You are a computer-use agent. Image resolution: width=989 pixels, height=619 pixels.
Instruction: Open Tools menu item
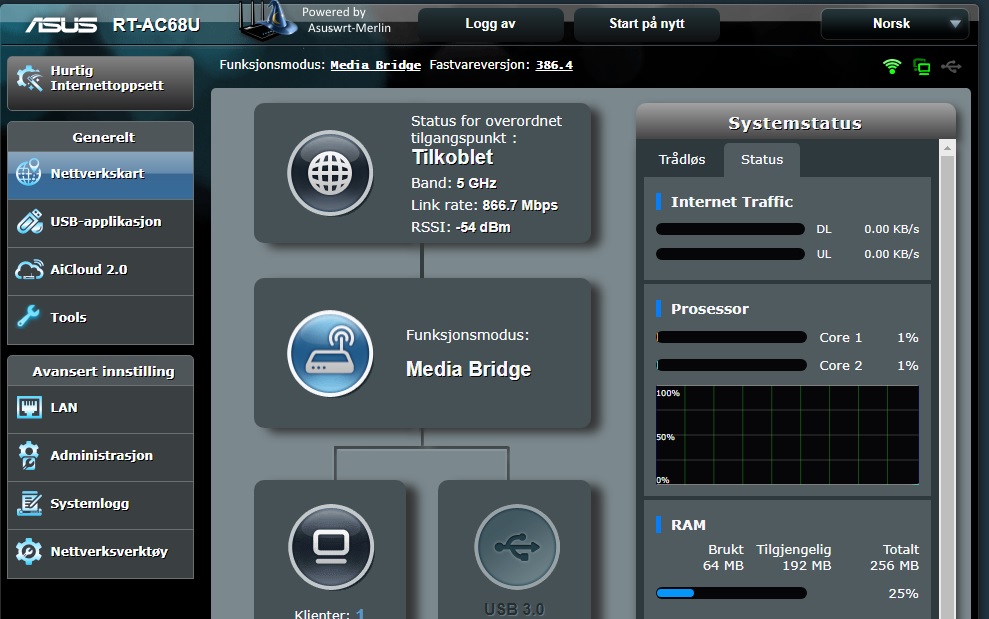coord(100,319)
